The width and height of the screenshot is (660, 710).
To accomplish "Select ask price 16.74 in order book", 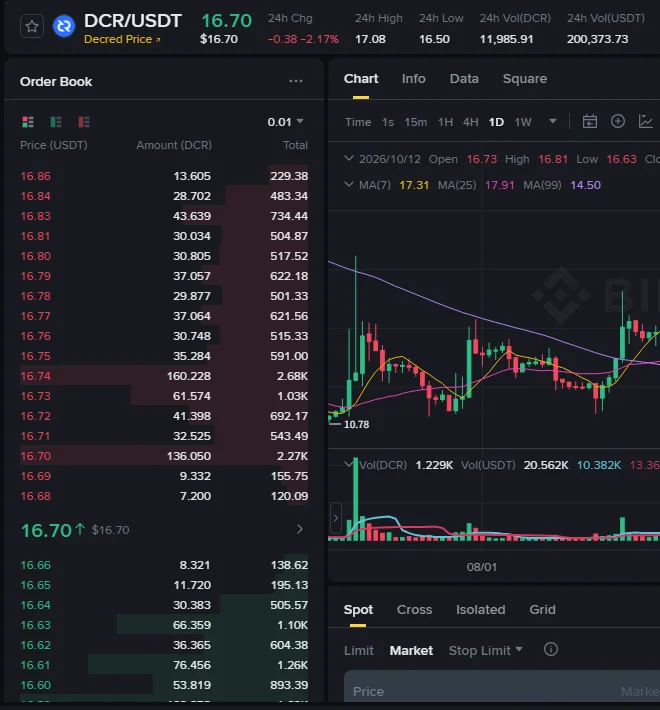I will tap(35, 376).
